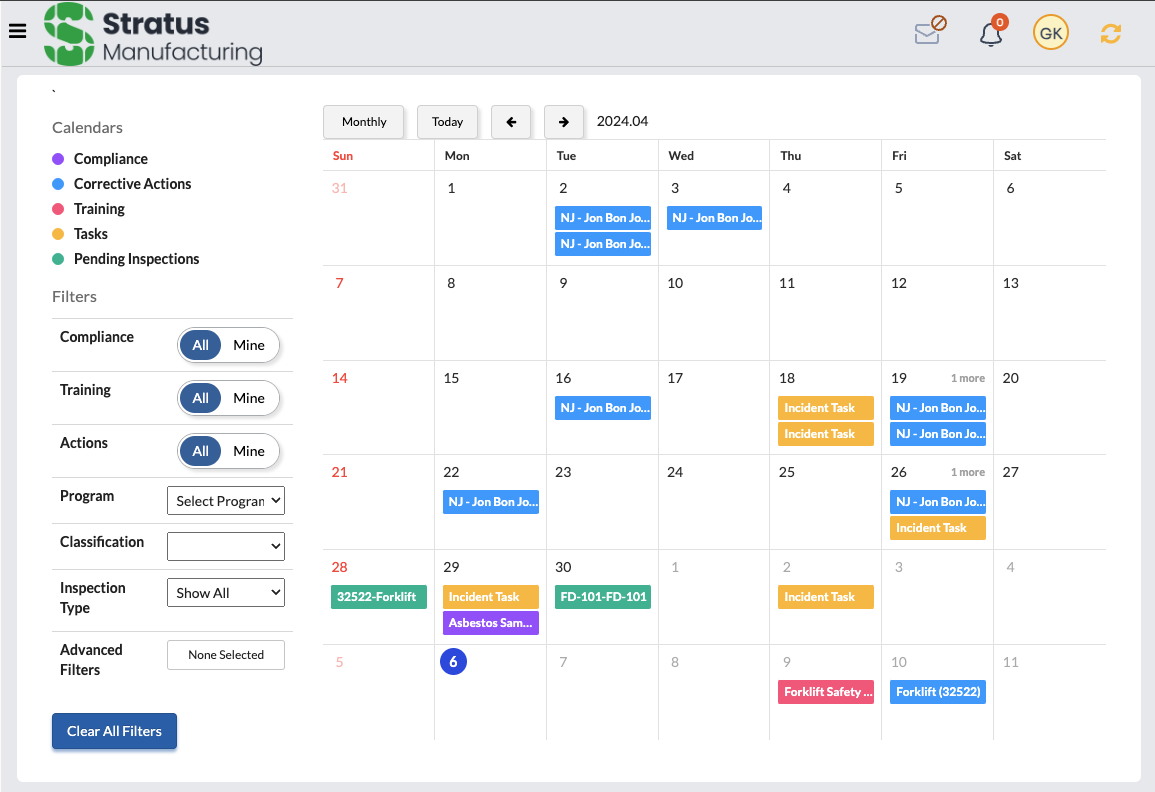
Task: Open the Select Program dropdown
Action: tap(226, 500)
